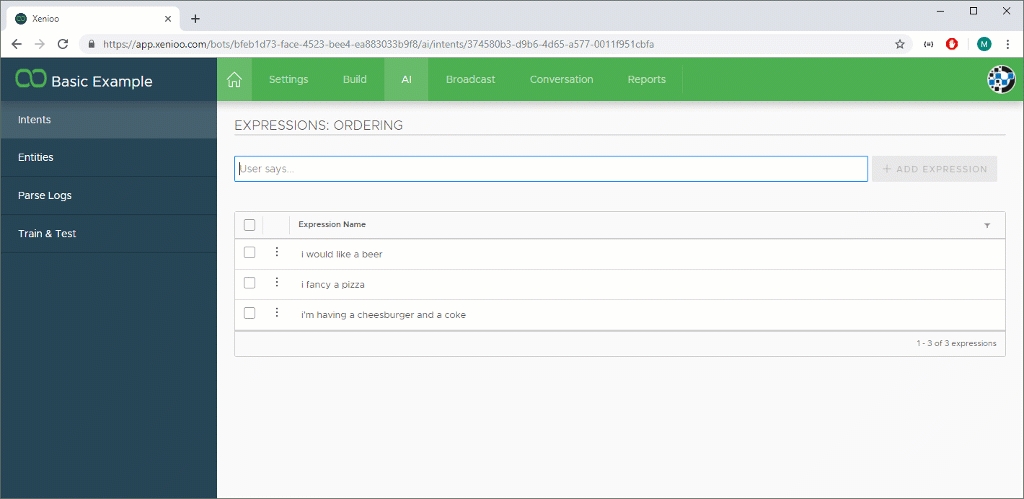Toggle the select-all checkbox in table header
1024x499 pixels.
[x=250, y=225]
